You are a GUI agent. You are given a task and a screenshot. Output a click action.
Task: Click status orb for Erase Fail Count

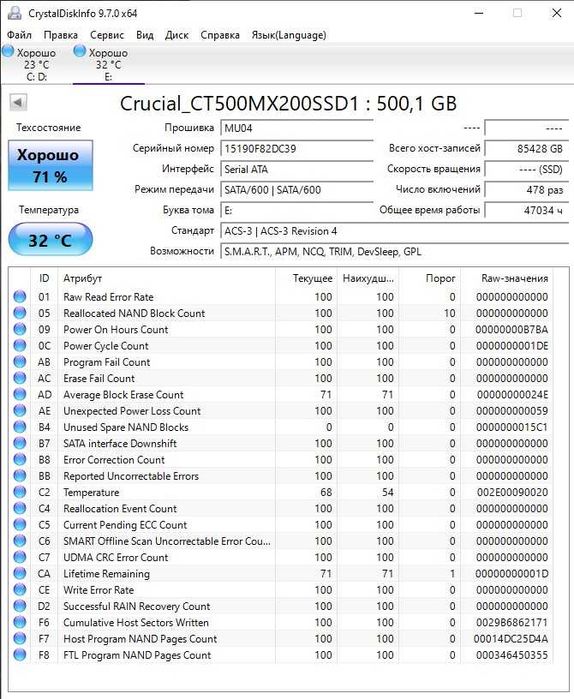coord(20,378)
